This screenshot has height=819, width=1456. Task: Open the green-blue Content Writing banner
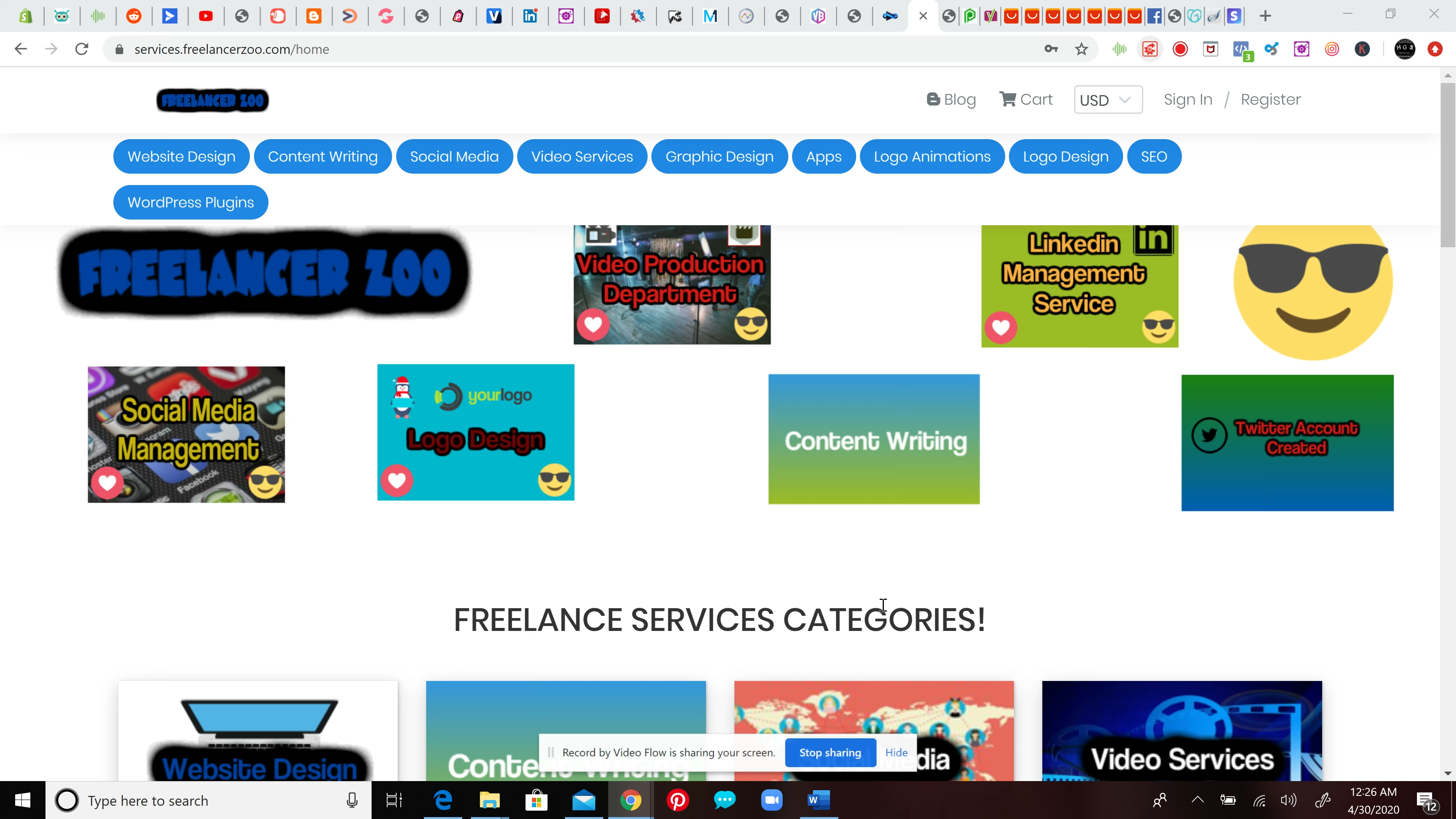tap(874, 439)
